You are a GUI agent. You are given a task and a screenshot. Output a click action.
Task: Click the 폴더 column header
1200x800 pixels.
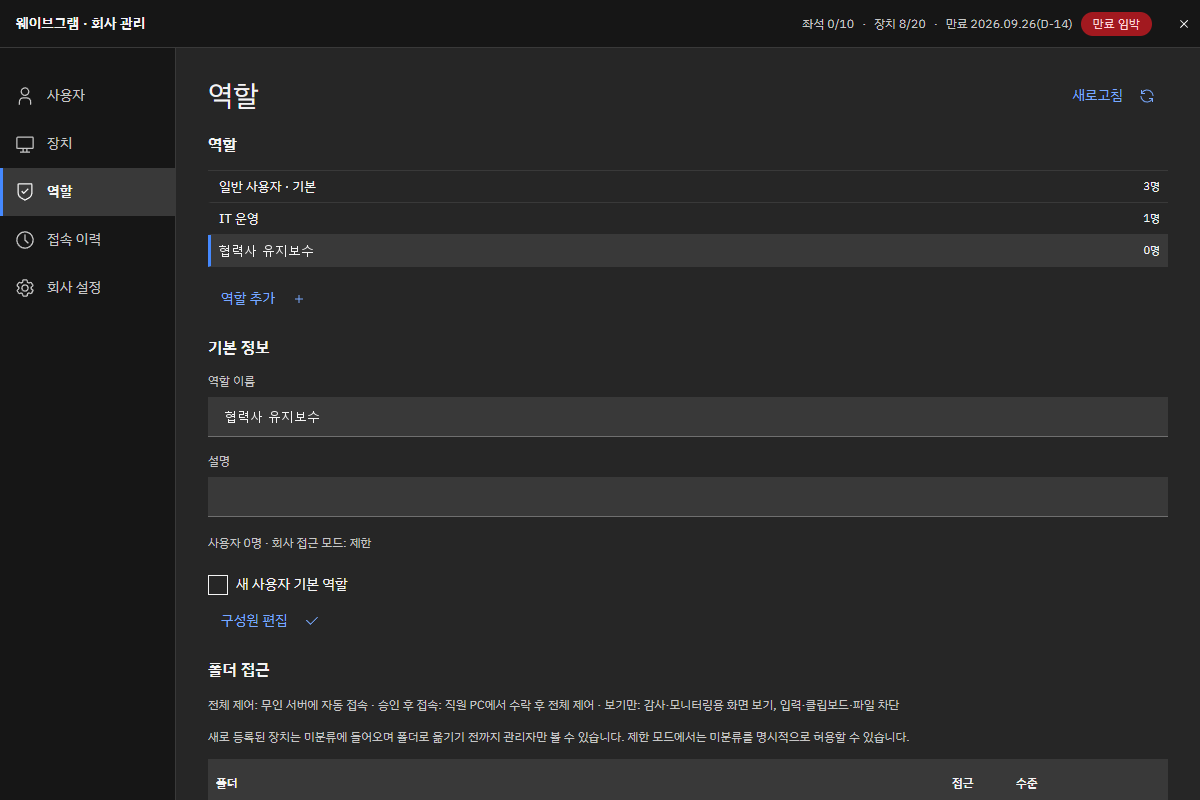pos(227,783)
